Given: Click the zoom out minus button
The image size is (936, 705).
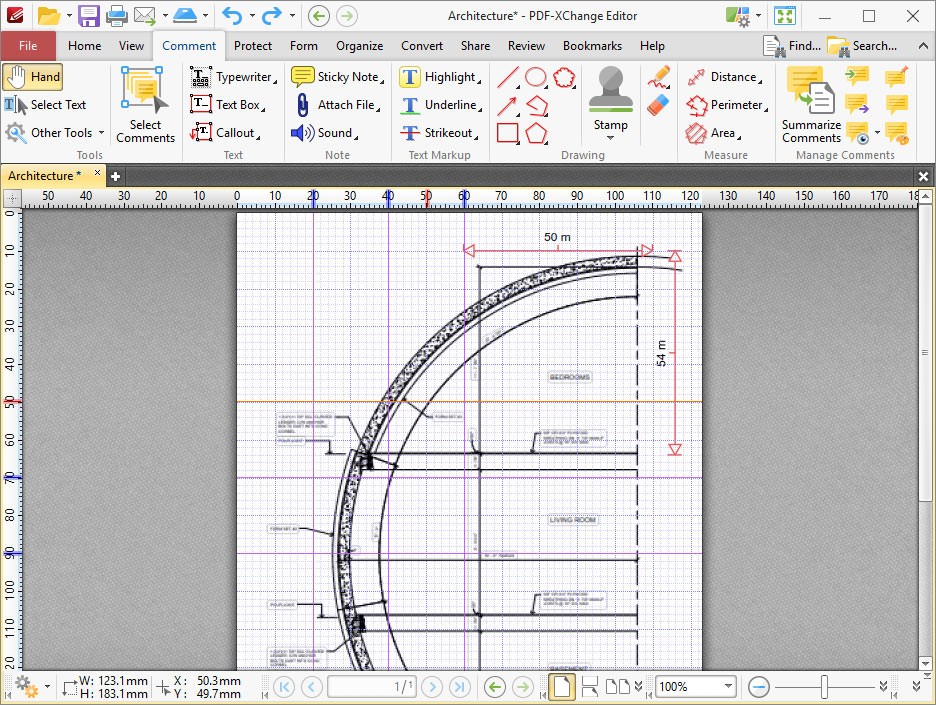Looking at the screenshot, I should tap(758, 686).
